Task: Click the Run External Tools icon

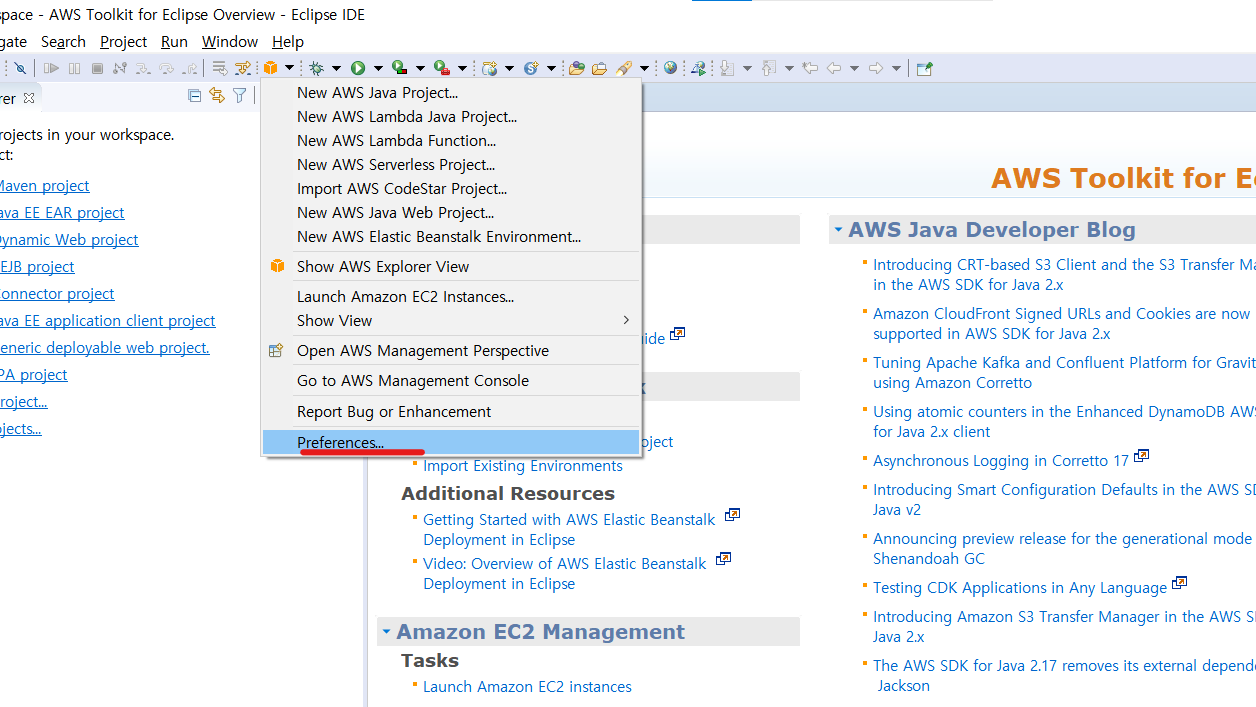Action: (x=441, y=68)
